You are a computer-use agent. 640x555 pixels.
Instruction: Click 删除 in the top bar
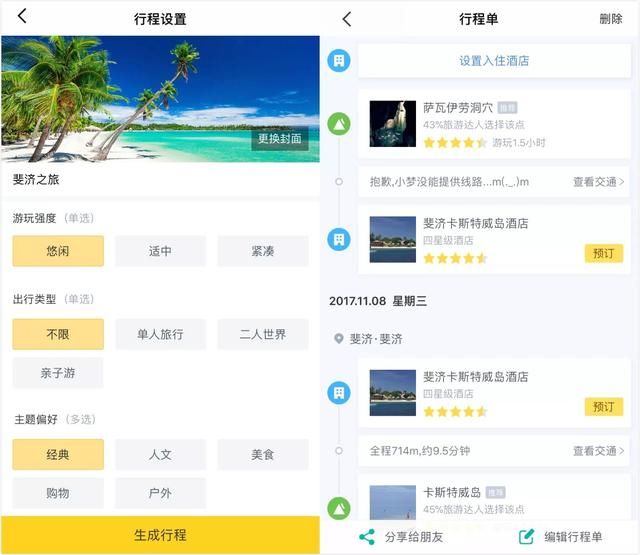(611, 19)
